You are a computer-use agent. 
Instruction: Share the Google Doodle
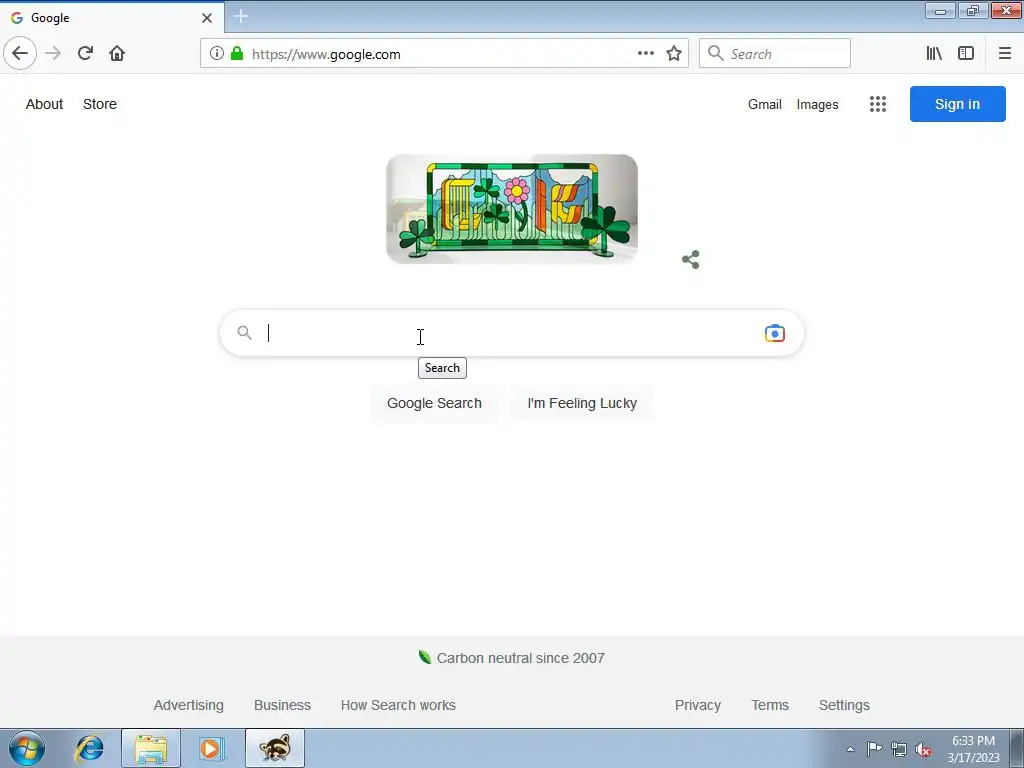[691, 259]
